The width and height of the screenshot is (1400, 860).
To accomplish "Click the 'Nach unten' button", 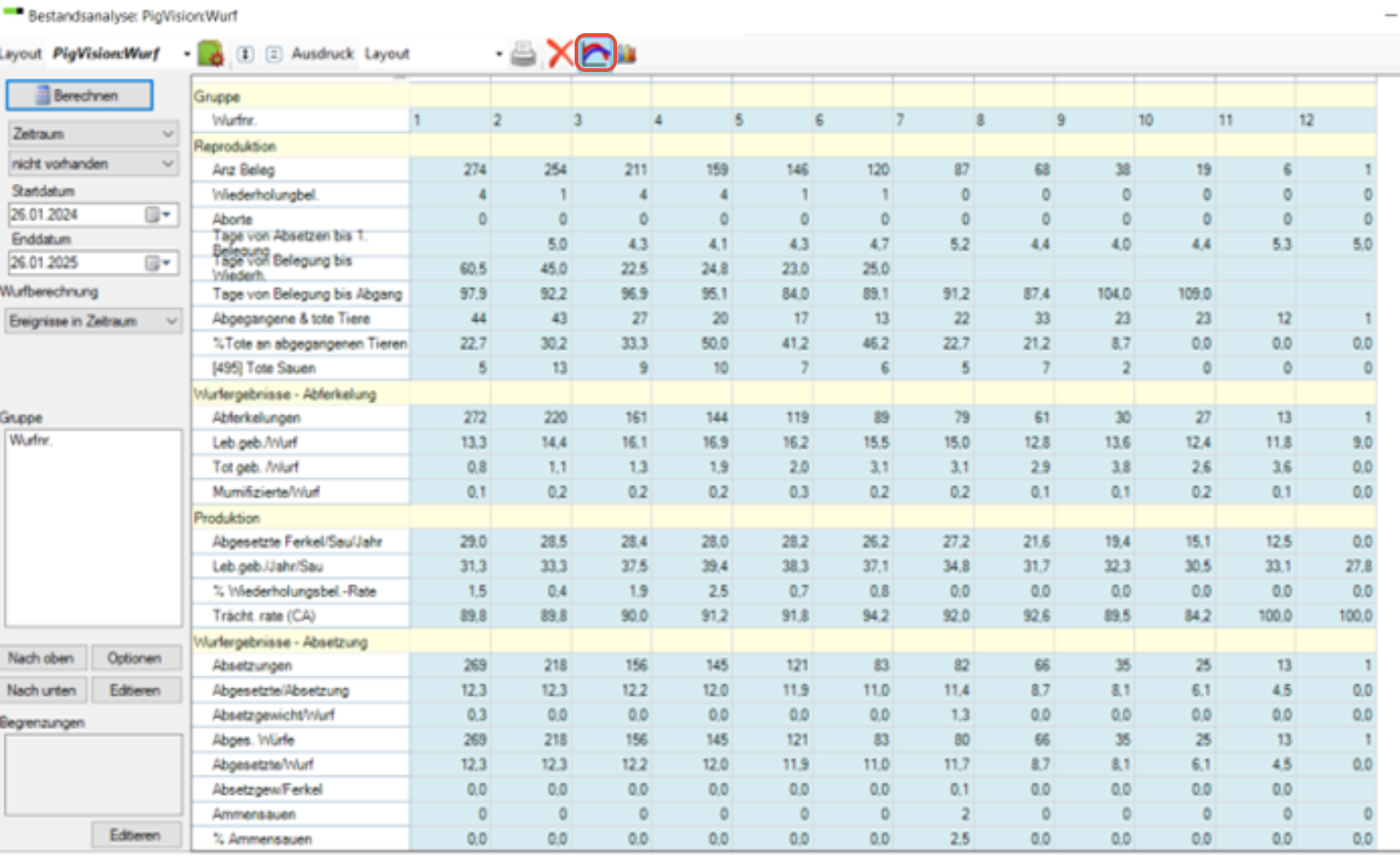I will [43, 690].
